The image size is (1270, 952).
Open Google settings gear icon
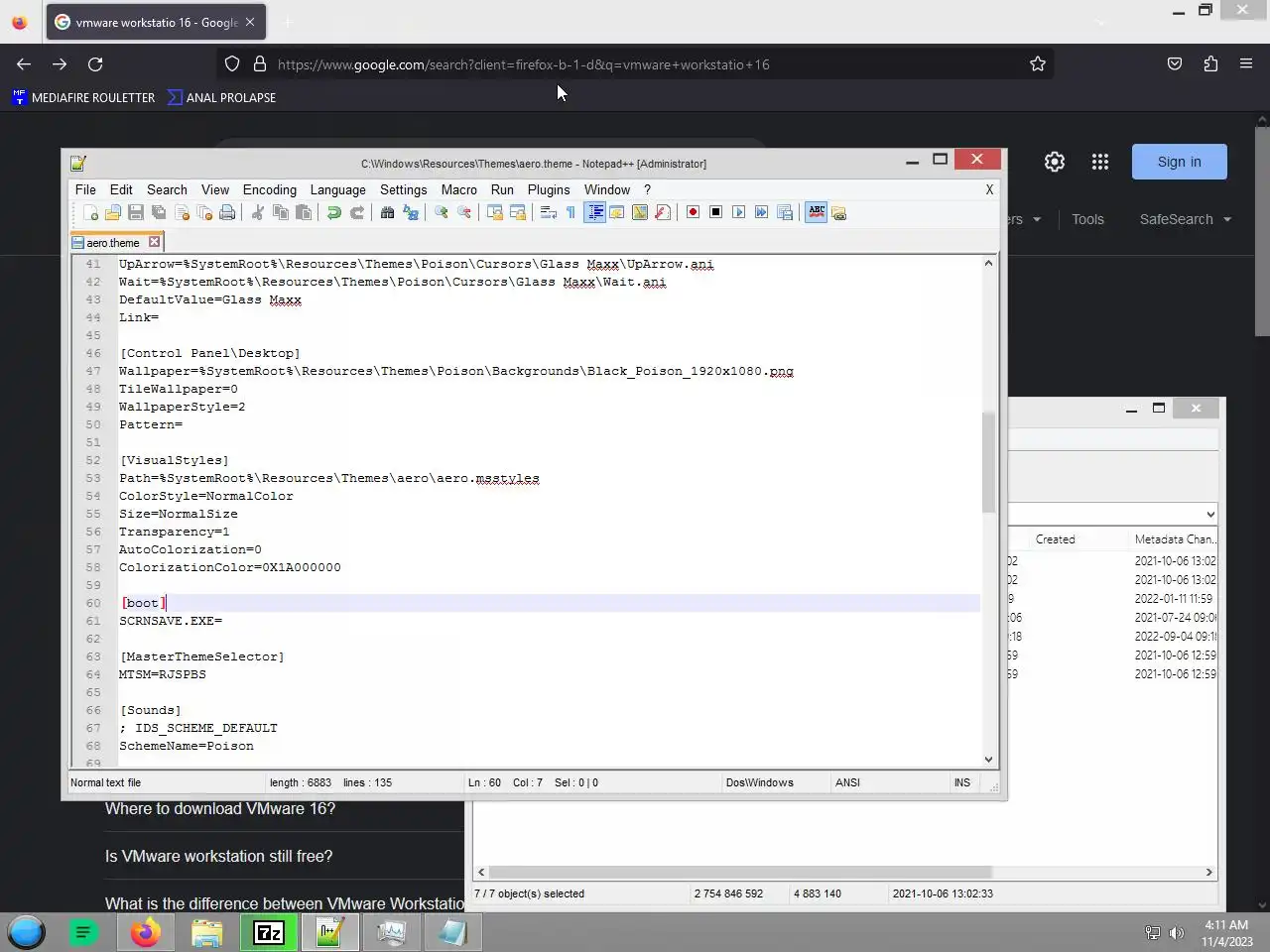[x=1054, y=162]
